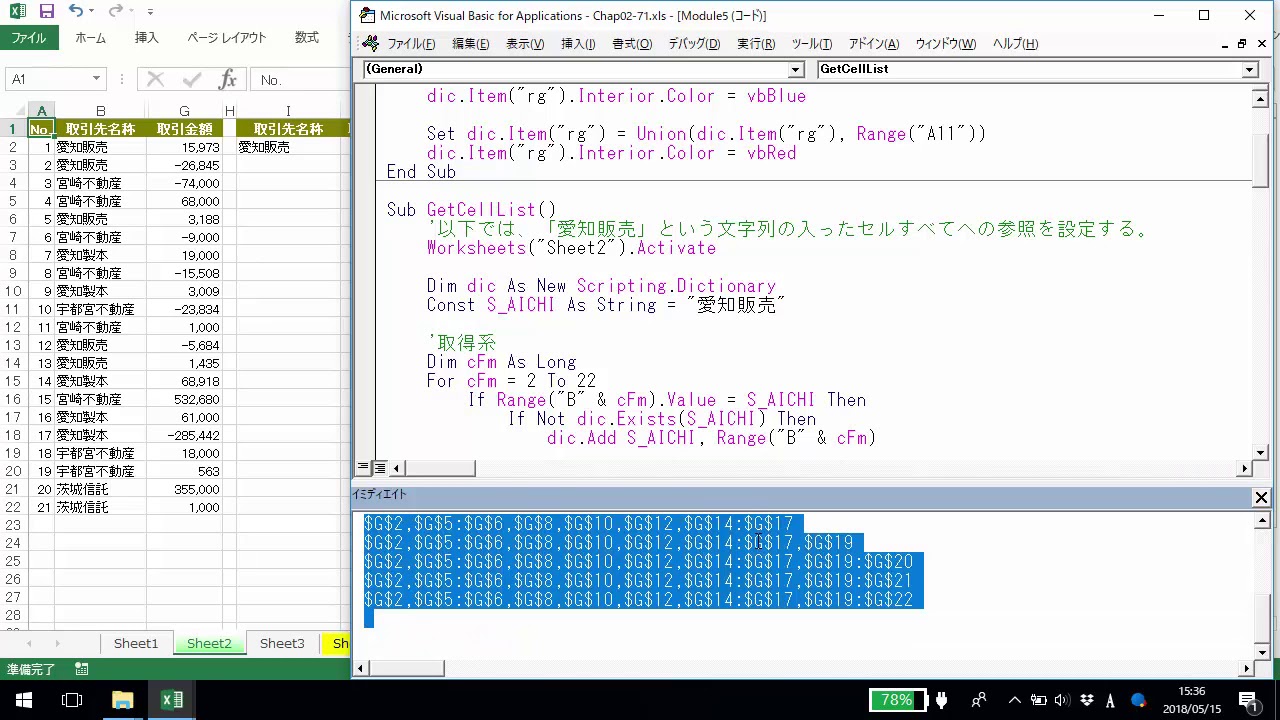The width and height of the screenshot is (1280, 720).
Task: Open File Explorer from the taskbar
Action: [x=122, y=700]
